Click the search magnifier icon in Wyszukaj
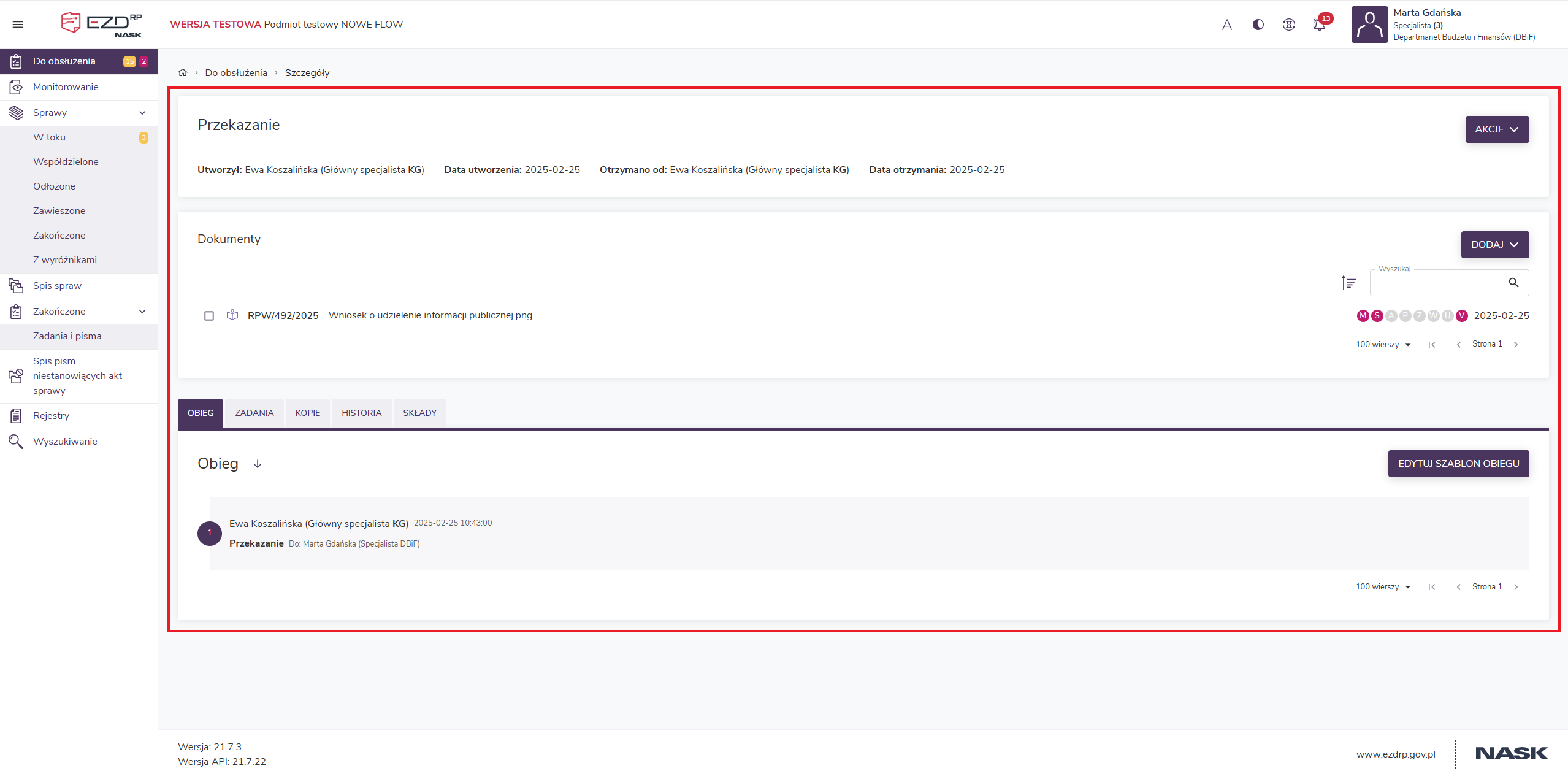This screenshot has height=779, width=1568. coord(1513,283)
